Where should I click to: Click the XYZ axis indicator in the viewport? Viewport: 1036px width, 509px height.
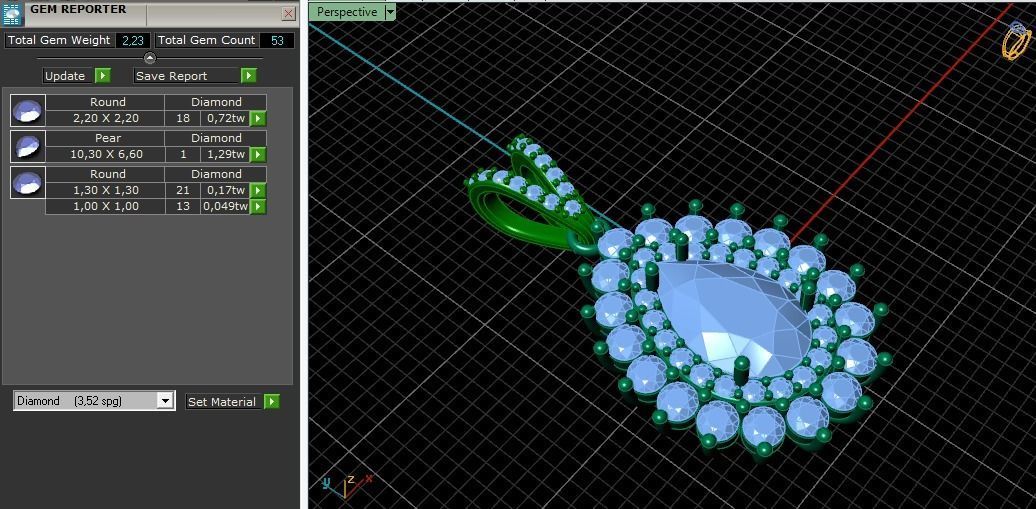point(347,486)
